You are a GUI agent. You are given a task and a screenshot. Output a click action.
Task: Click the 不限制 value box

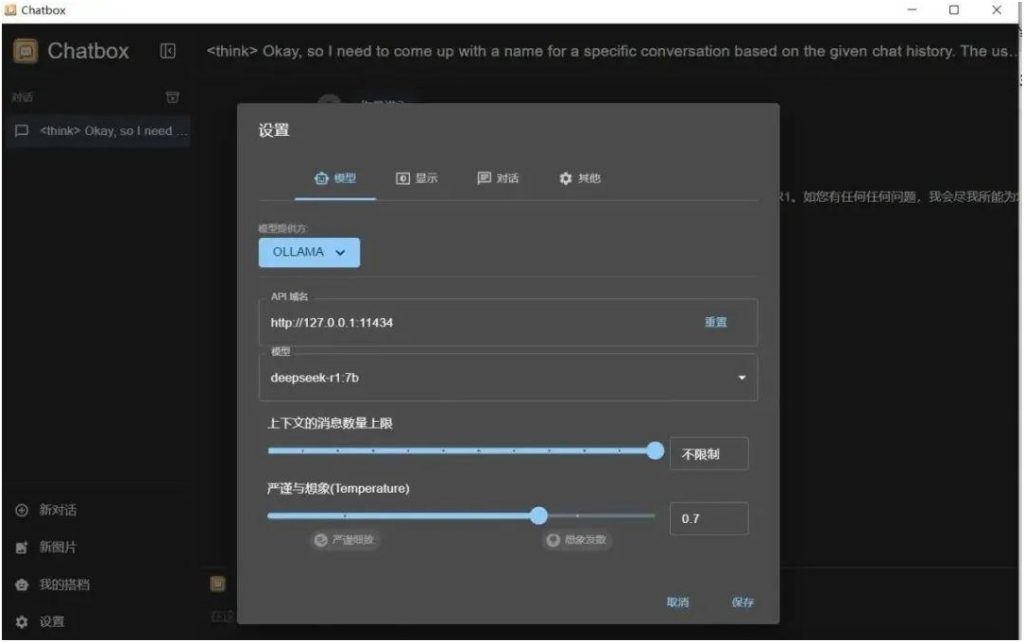709,454
